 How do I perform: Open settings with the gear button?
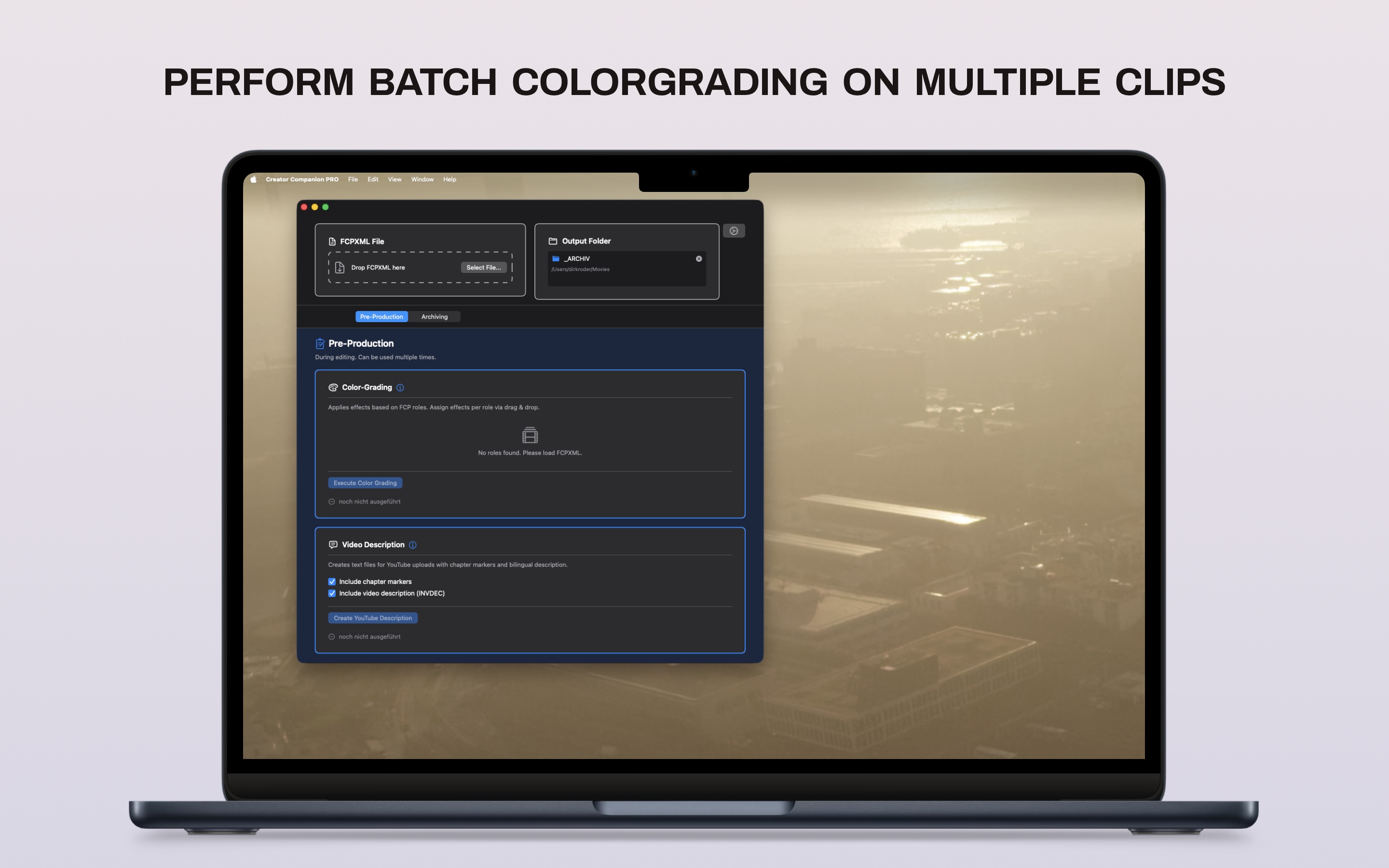click(734, 231)
